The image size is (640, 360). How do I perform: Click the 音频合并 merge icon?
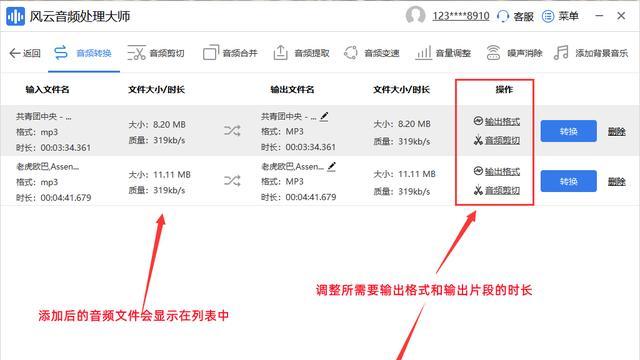[x=211, y=53]
